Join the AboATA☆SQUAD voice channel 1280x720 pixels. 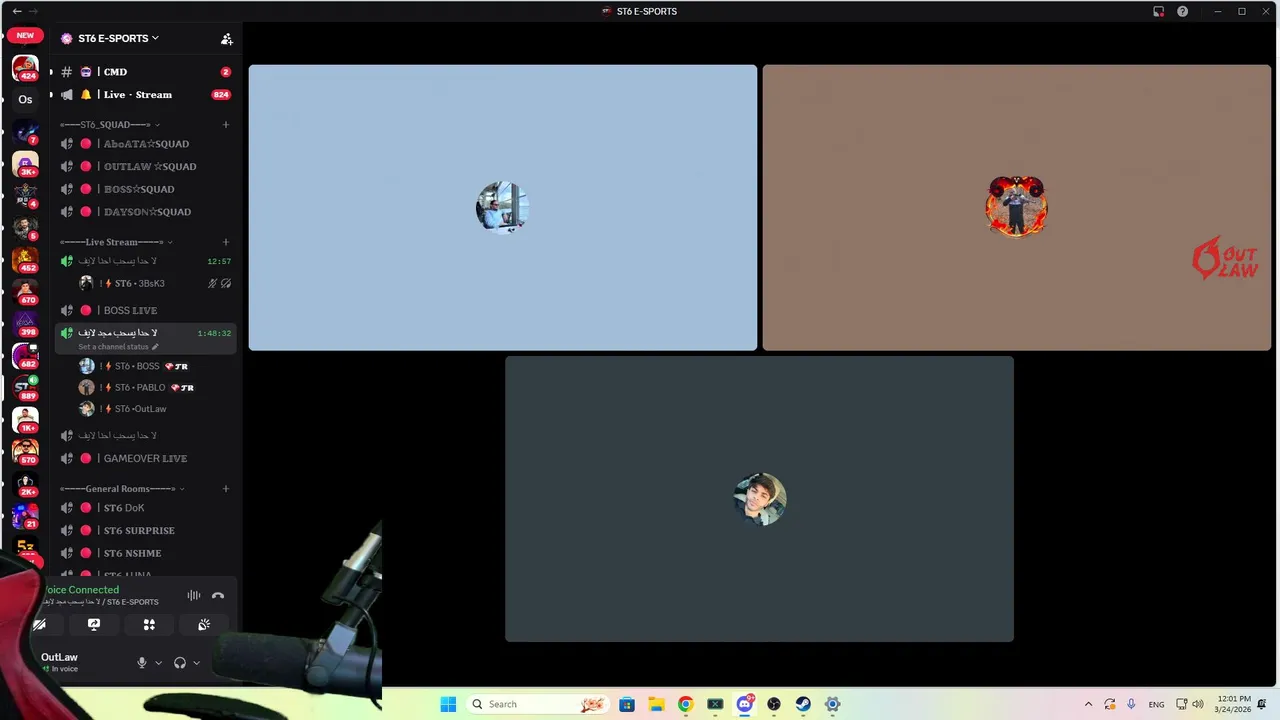(145, 144)
